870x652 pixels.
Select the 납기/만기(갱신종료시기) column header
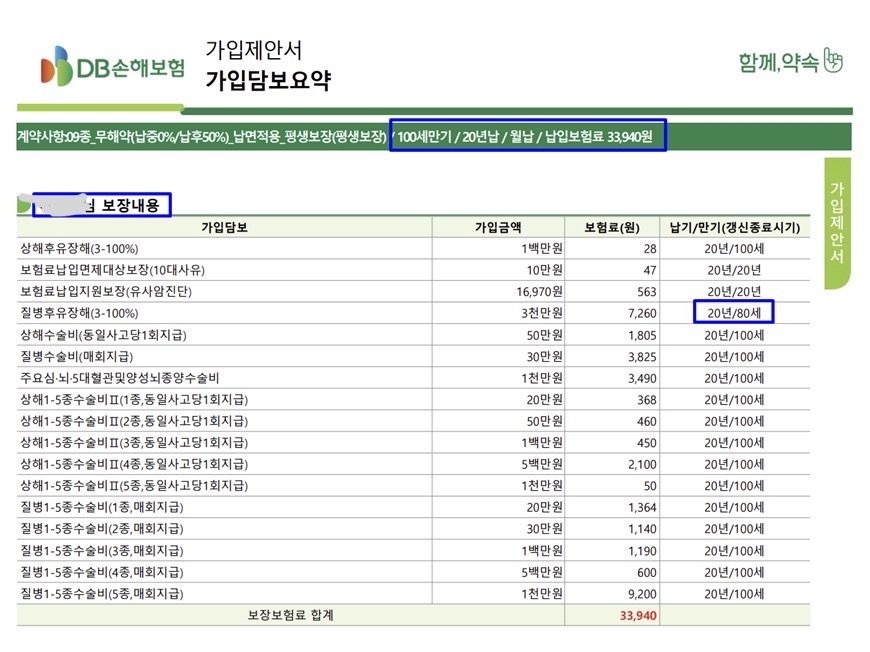click(x=734, y=227)
